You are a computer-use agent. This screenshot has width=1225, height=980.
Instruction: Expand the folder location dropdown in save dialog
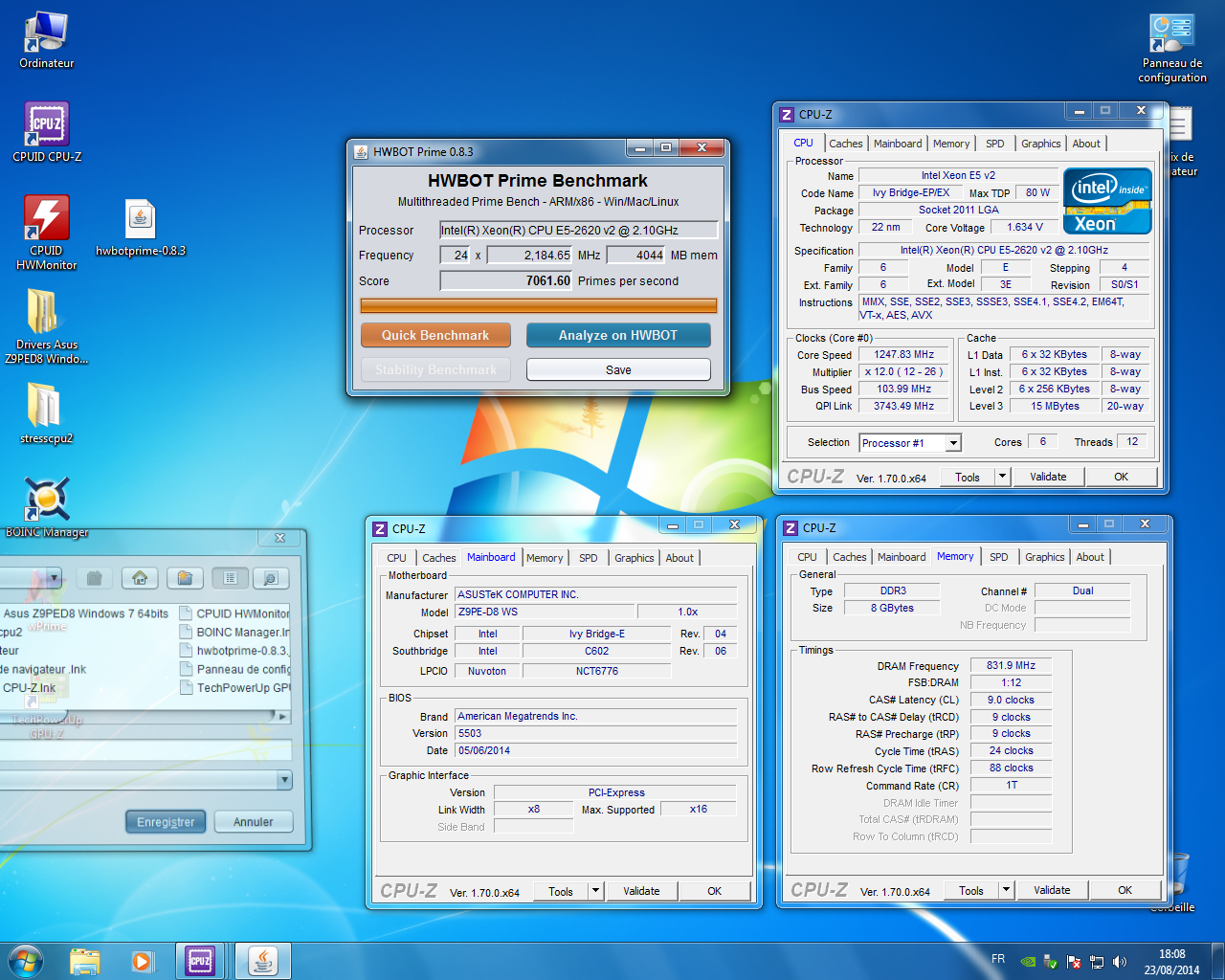[54, 578]
